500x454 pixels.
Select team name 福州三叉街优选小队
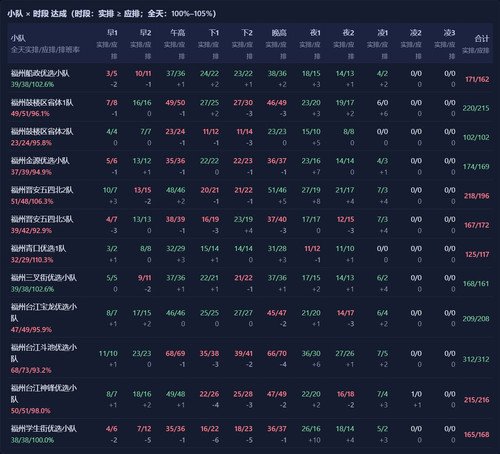(x=44, y=278)
